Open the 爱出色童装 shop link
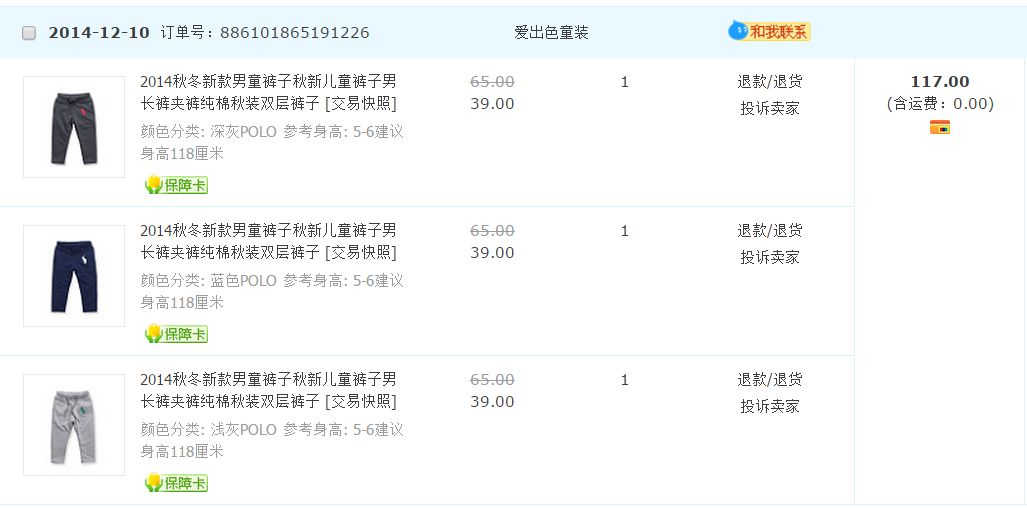 (x=551, y=33)
